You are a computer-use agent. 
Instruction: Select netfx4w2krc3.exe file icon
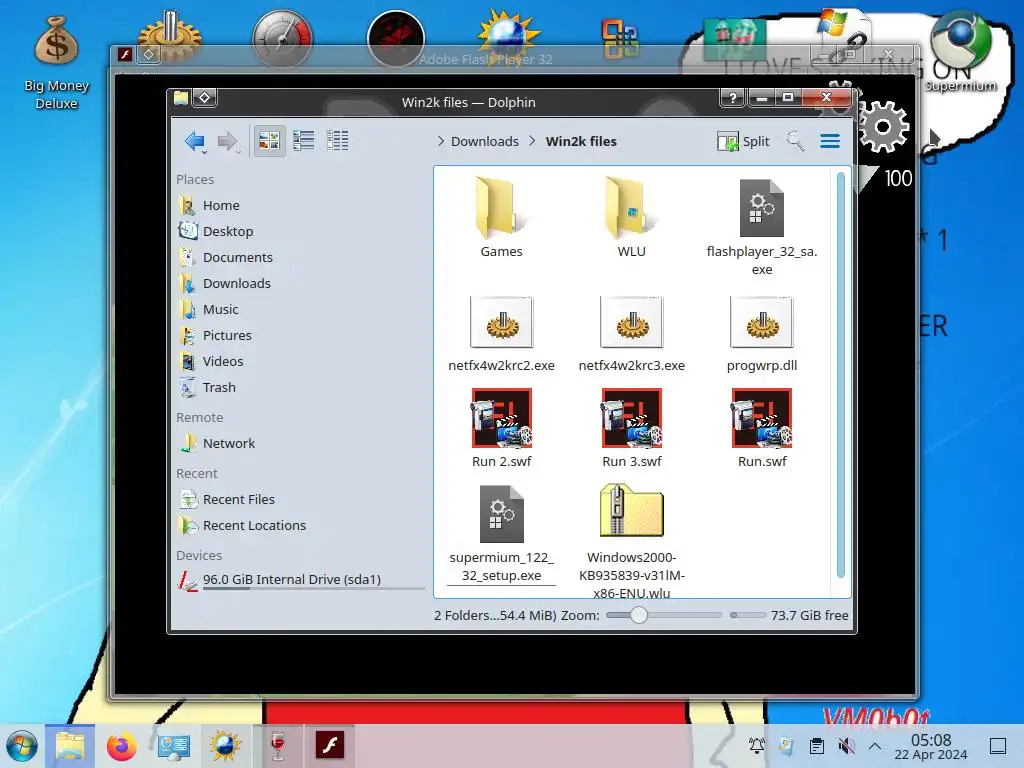tap(632, 322)
